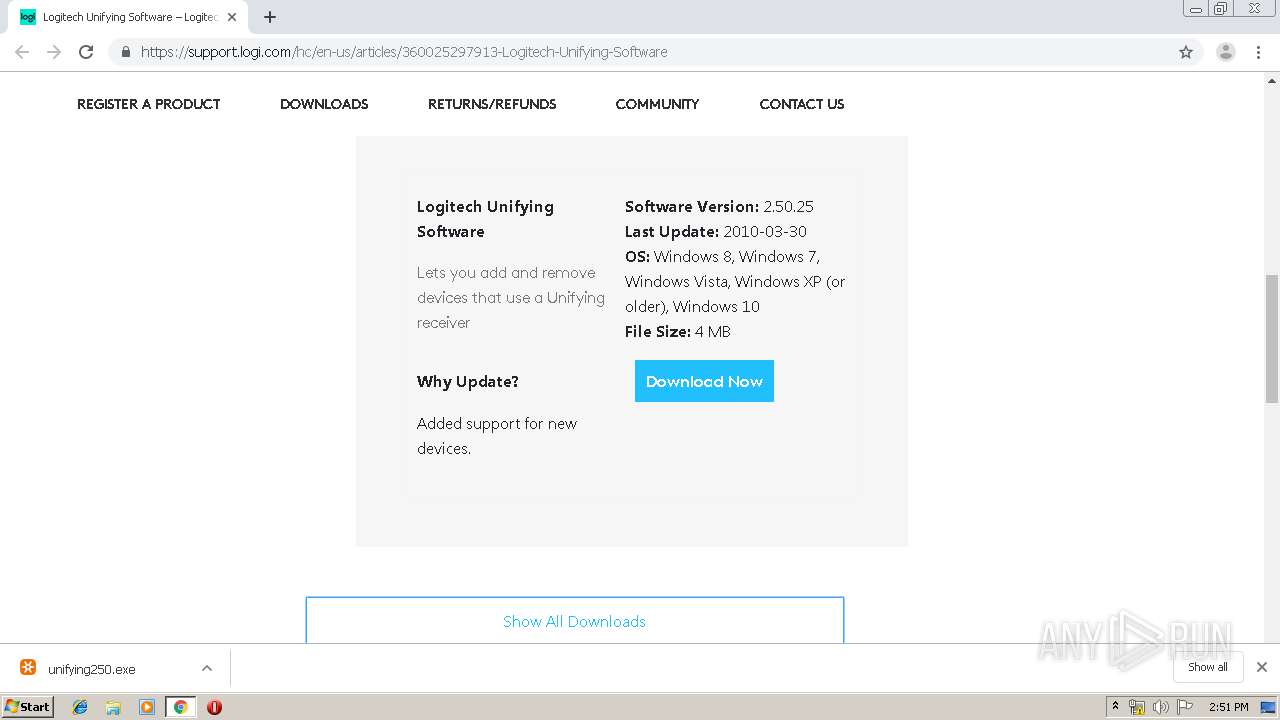The image size is (1280, 720).
Task: Select the Chrome icon in taskbar
Action: pyautogui.click(x=180, y=707)
